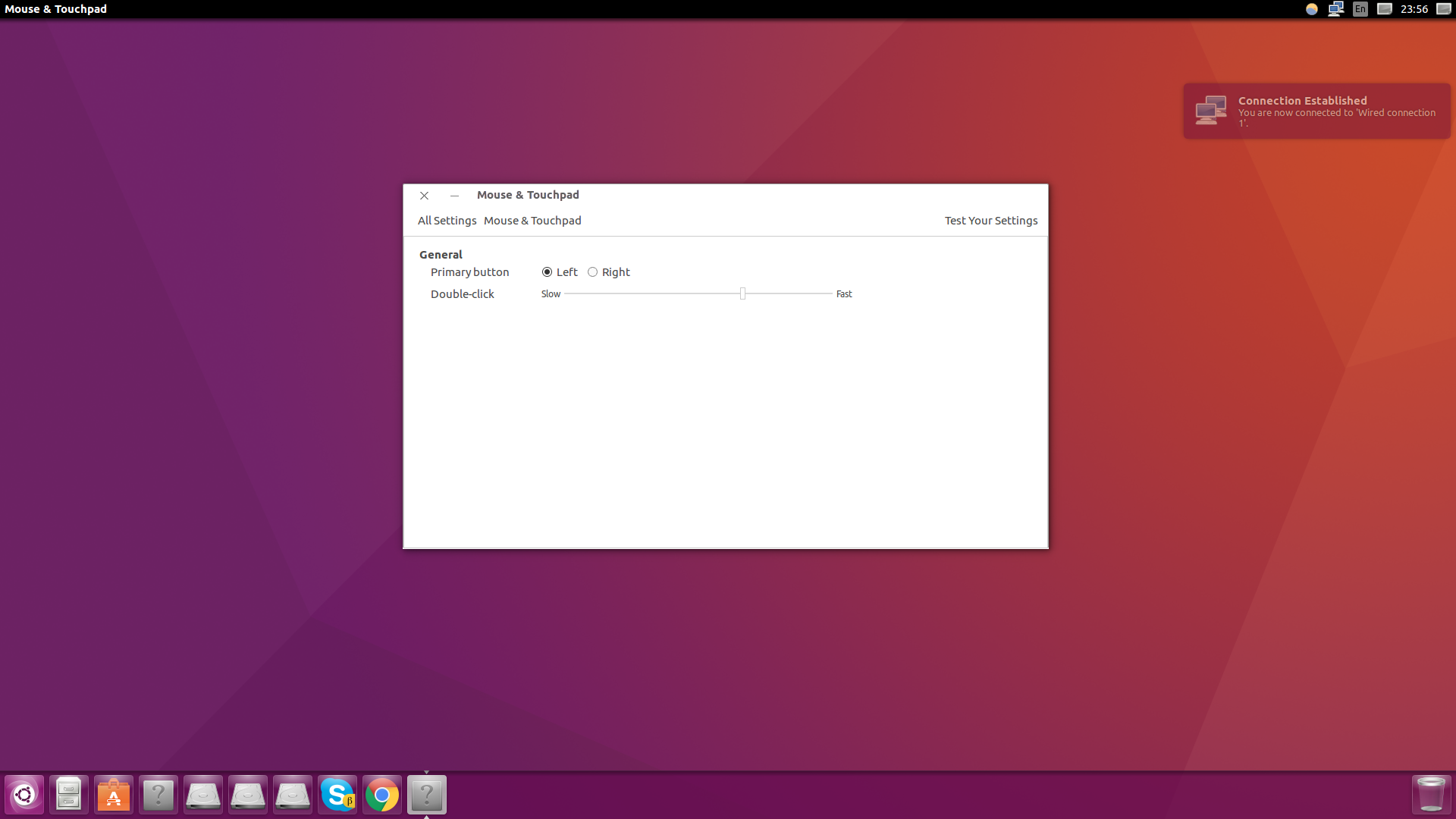Open Test Your Settings
The height and width of the screenshot is (819, 1456).
[990, 221]
